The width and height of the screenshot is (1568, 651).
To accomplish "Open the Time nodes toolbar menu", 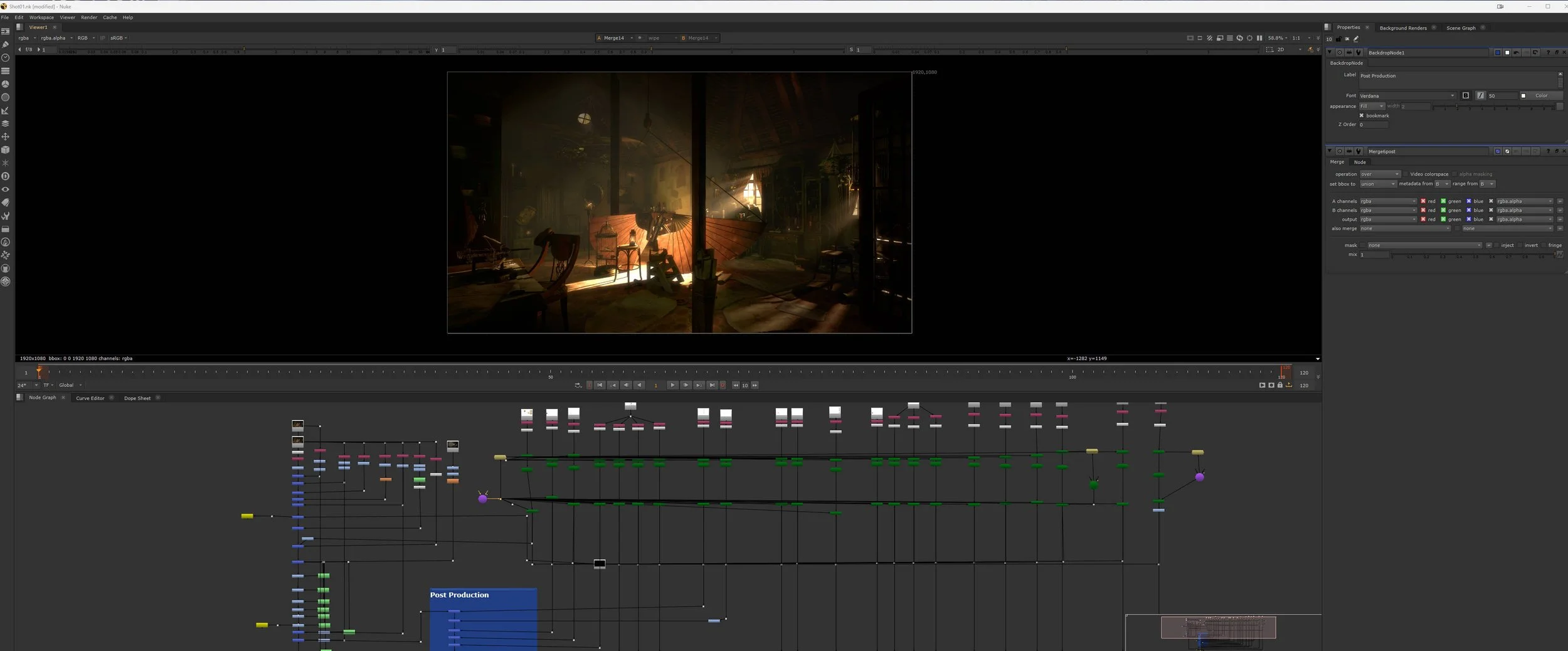I will coord(6,57).
